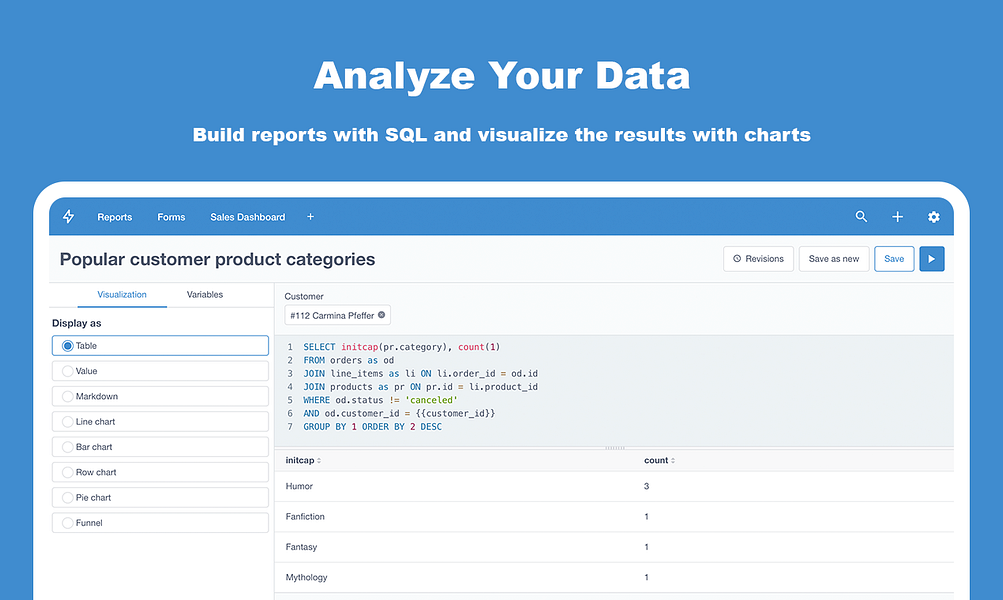Click the lightning bolt home icon
This screenshot has height=600, width=1003.
[x=68, y=216]
